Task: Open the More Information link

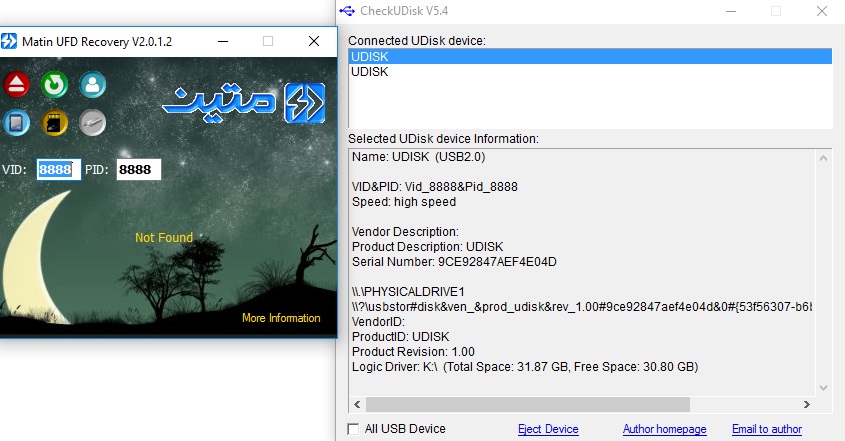Action: (281, 318)
